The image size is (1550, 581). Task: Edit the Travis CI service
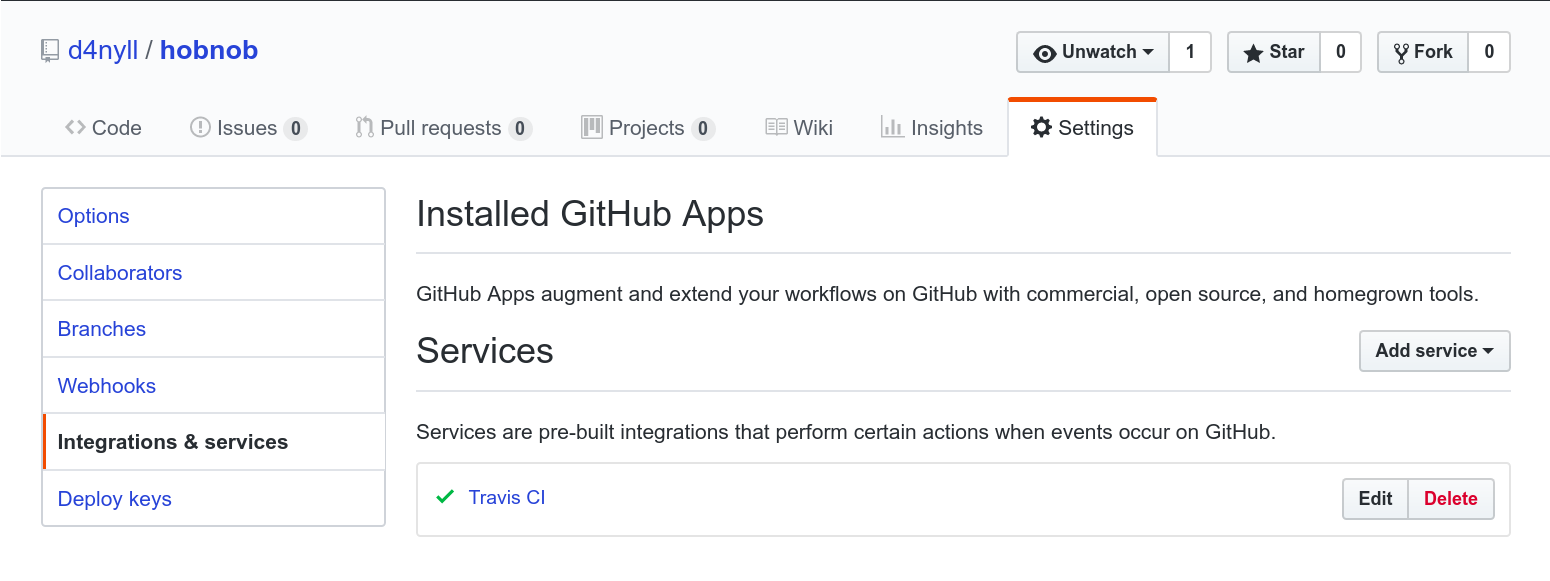(x=1375, y=499)
